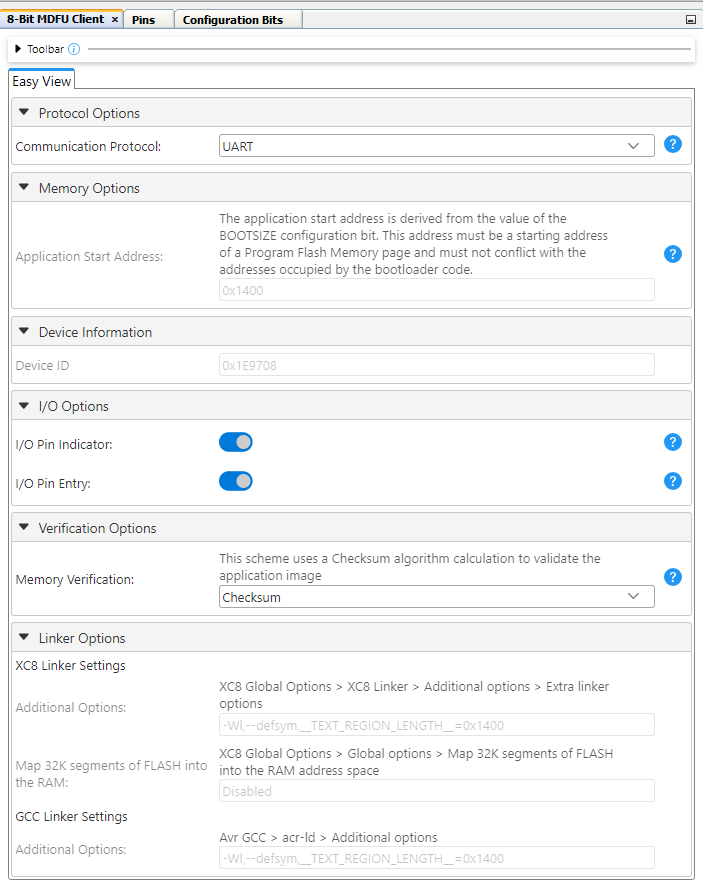Show Toolbar info icon
The image size is (703, 891).
pos(74,49)
